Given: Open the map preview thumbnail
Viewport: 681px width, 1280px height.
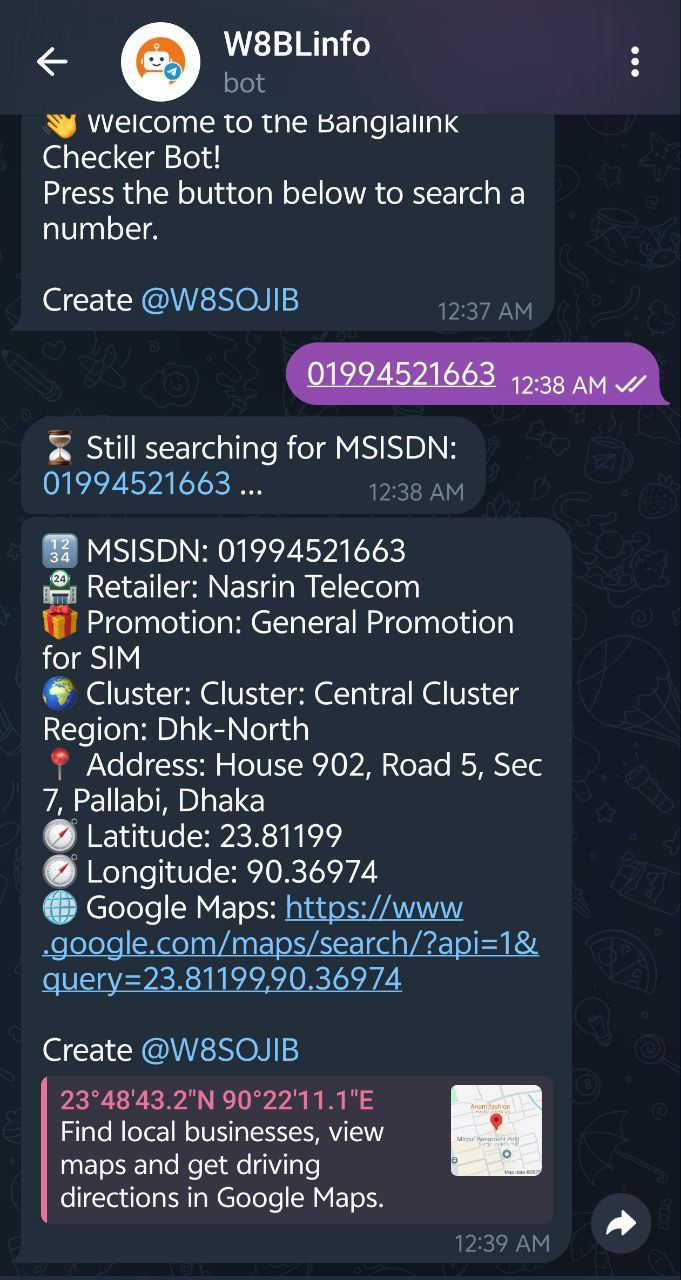Looking at the screenshot, I should (496, 1130).
